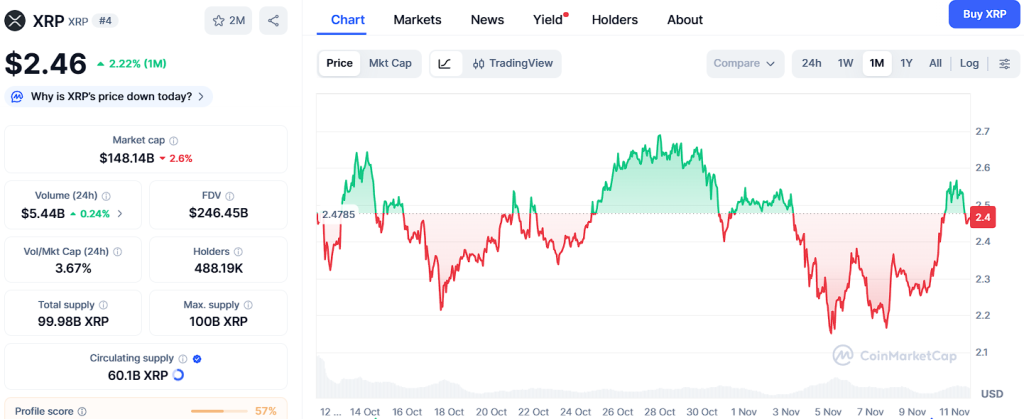Click the Market cap info icon
Image resolution: width=1024 pixels, height=419 pixels.
[x=174, y=141]
